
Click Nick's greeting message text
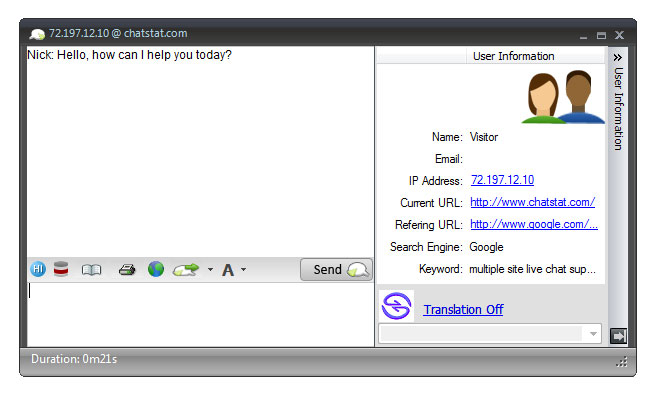click(129, 55)
